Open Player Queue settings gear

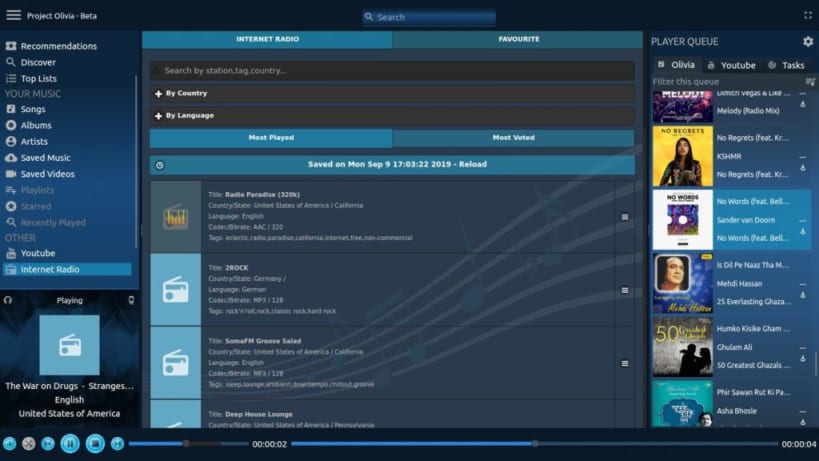coord(808,41)
